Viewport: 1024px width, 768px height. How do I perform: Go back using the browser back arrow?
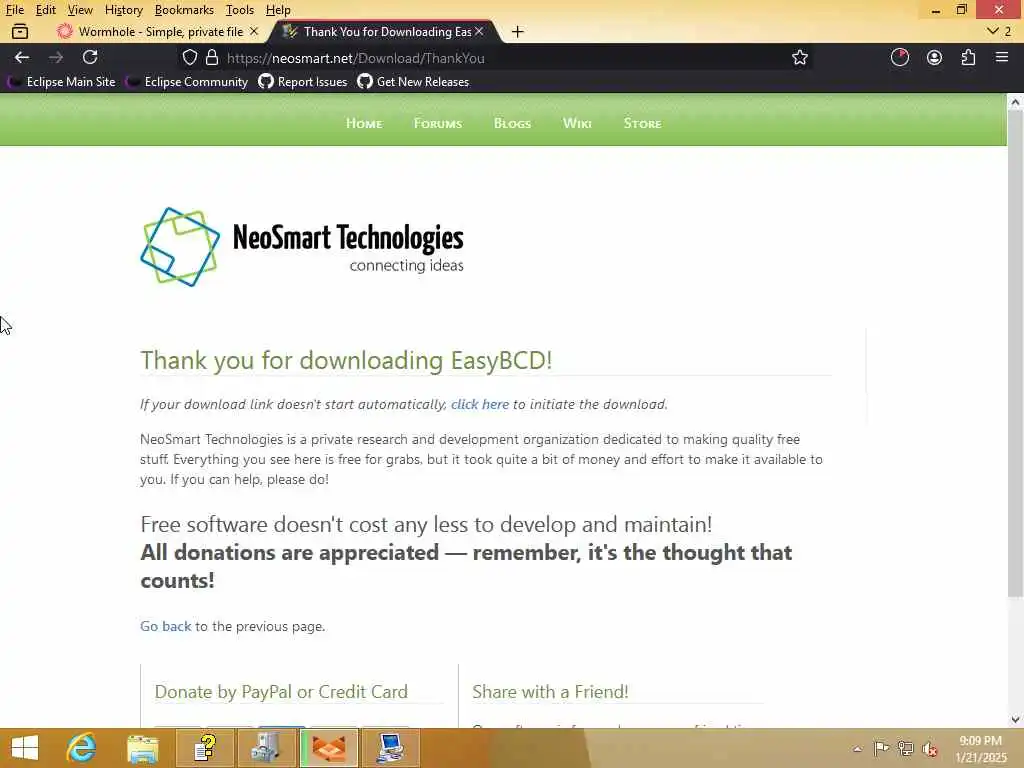[22, 57]
